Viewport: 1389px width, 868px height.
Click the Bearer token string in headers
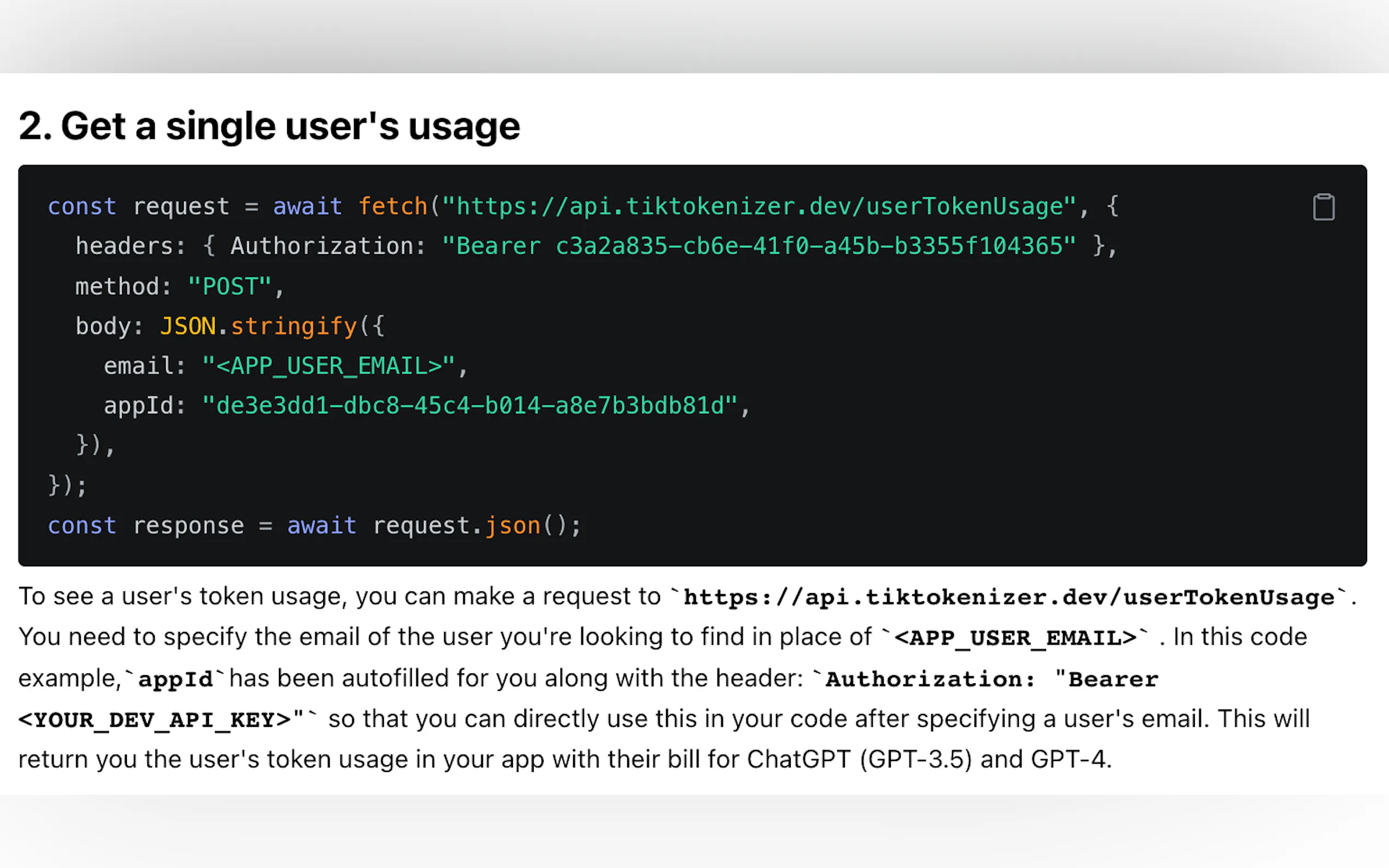[x=758, y=247]
